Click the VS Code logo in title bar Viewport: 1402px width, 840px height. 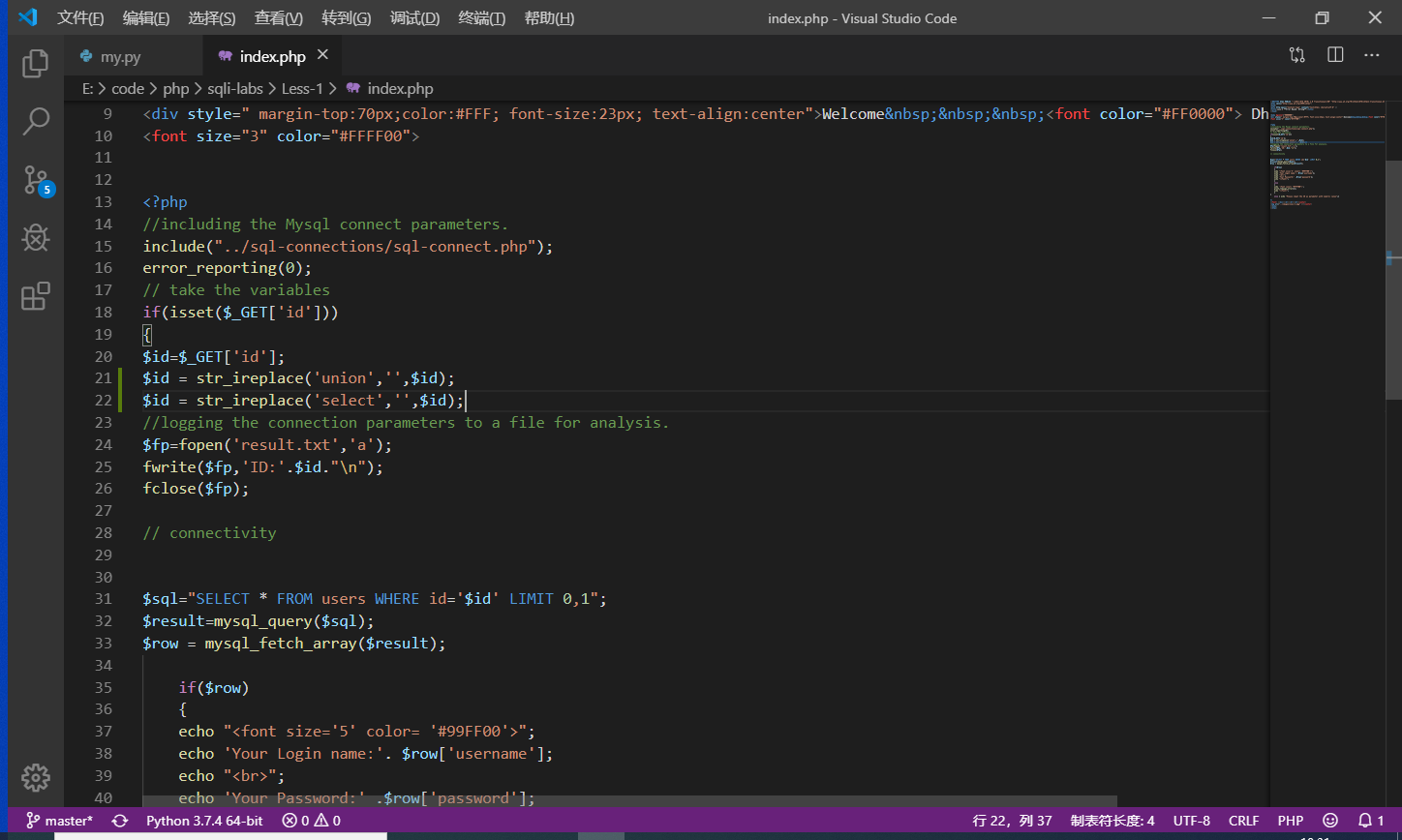click(x=27, y=17)
